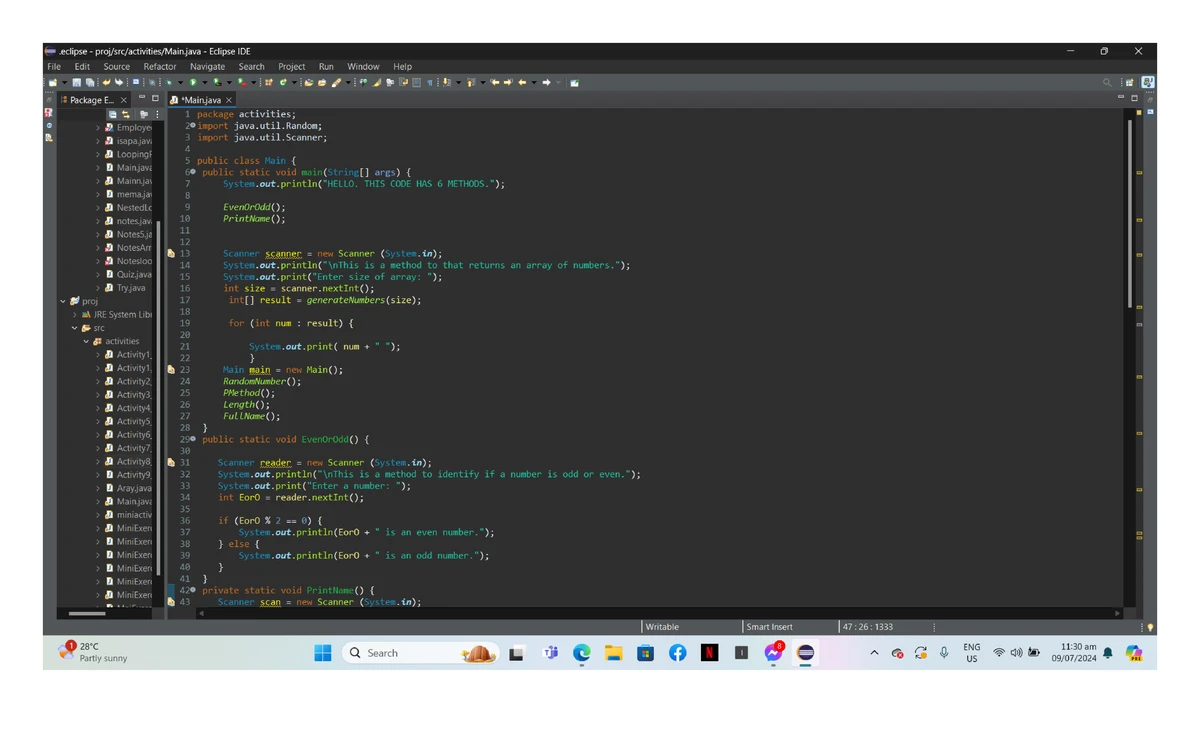Open the Run dropdown arrow in toolbar
This screenshot has height=729, width=1200.
[204, 82]
